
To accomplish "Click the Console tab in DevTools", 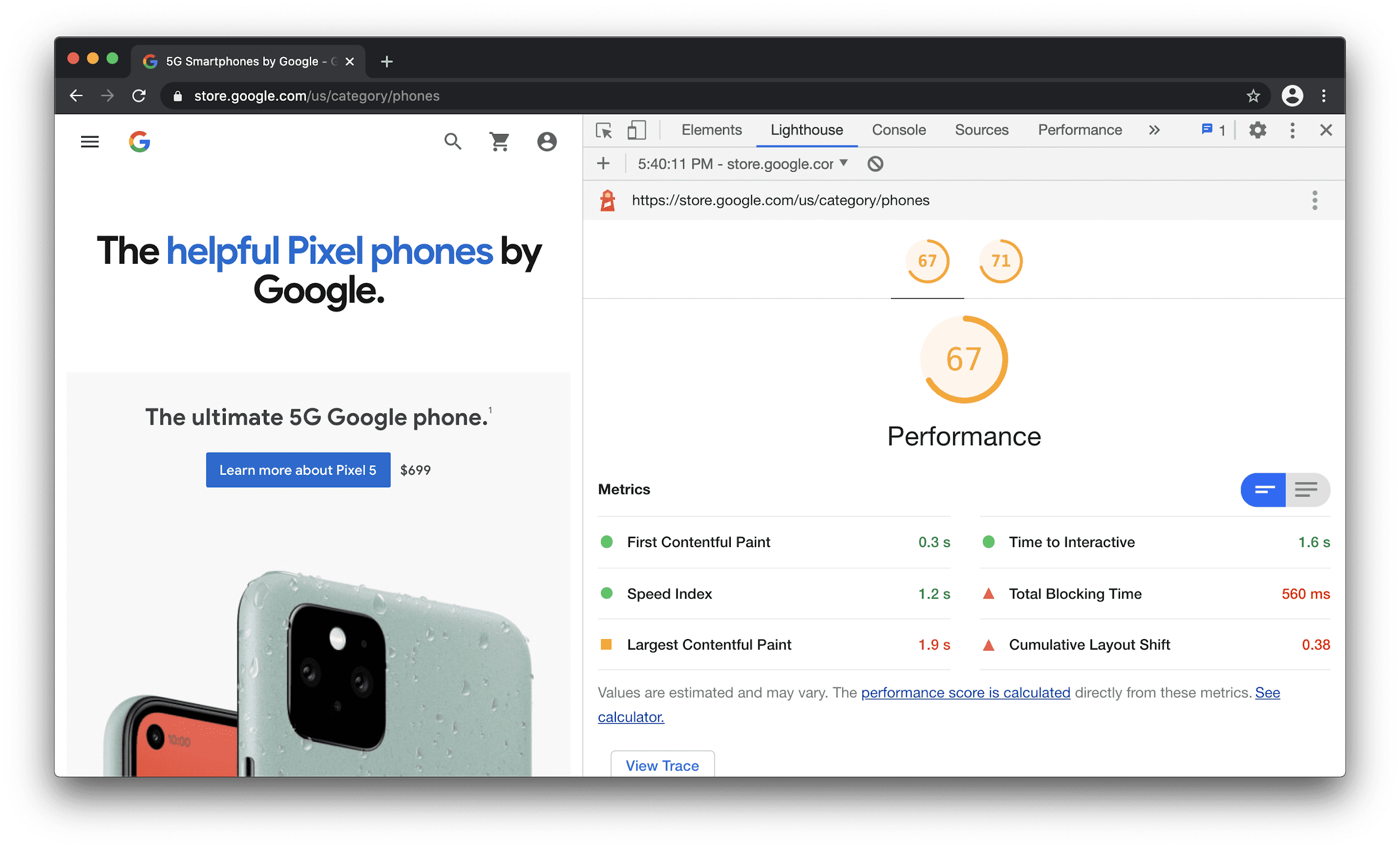I will click(x=897, y=129).
